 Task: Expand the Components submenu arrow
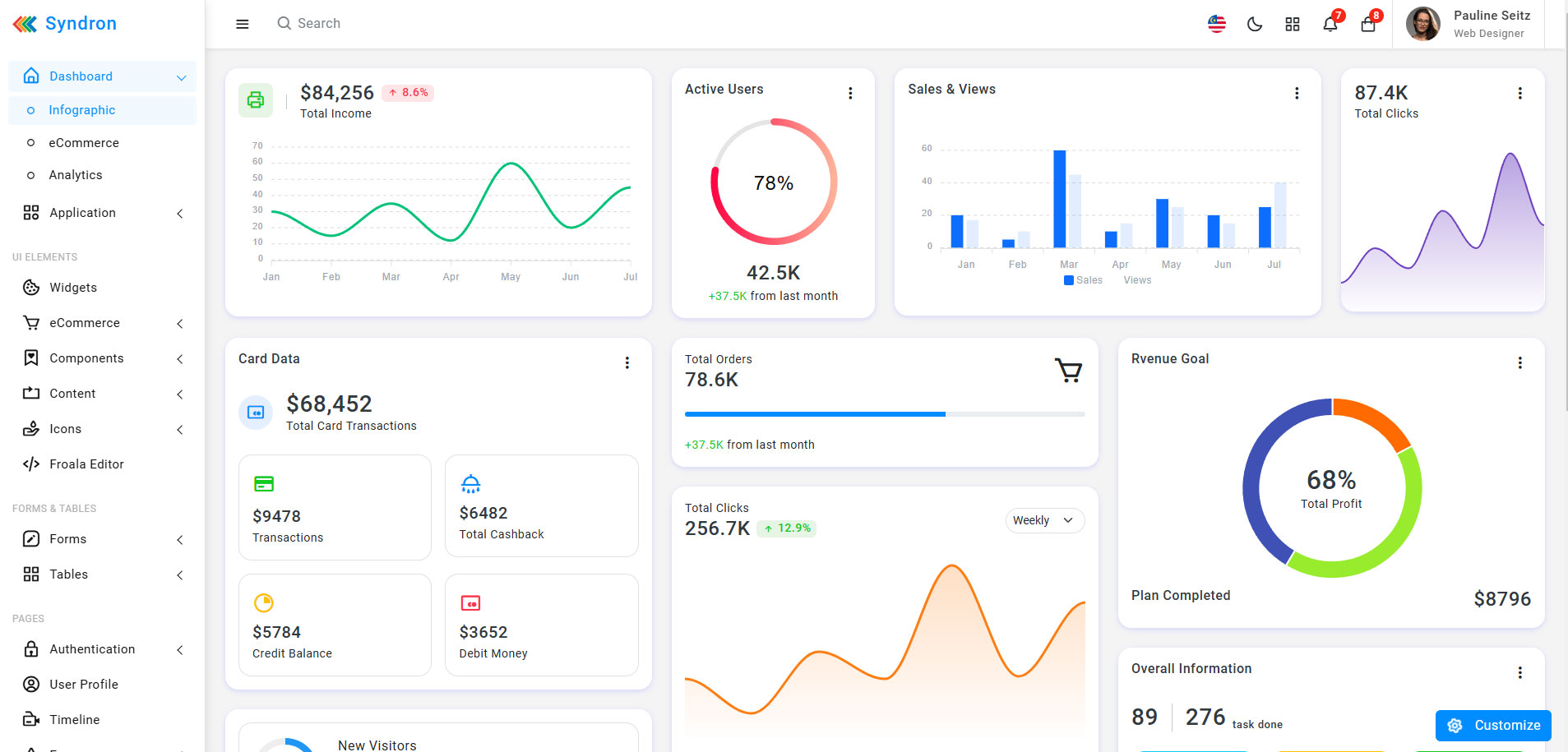180,359
